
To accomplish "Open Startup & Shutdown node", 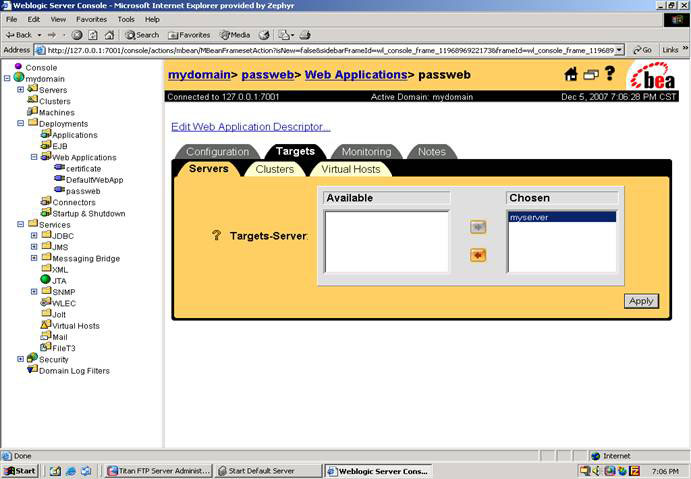I will tap(89, 214).
